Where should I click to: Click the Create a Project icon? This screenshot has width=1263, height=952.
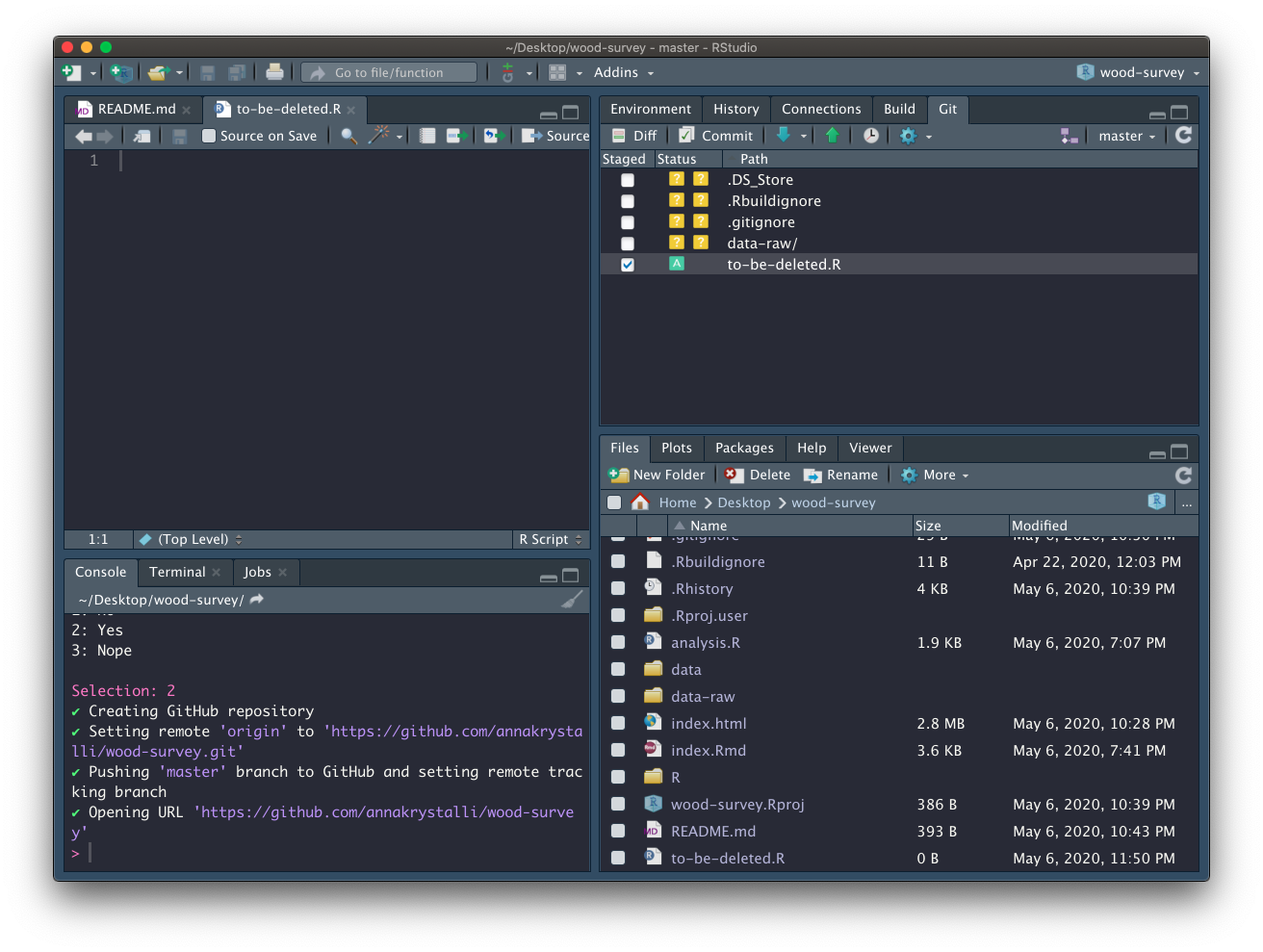[x=121, y=72]
